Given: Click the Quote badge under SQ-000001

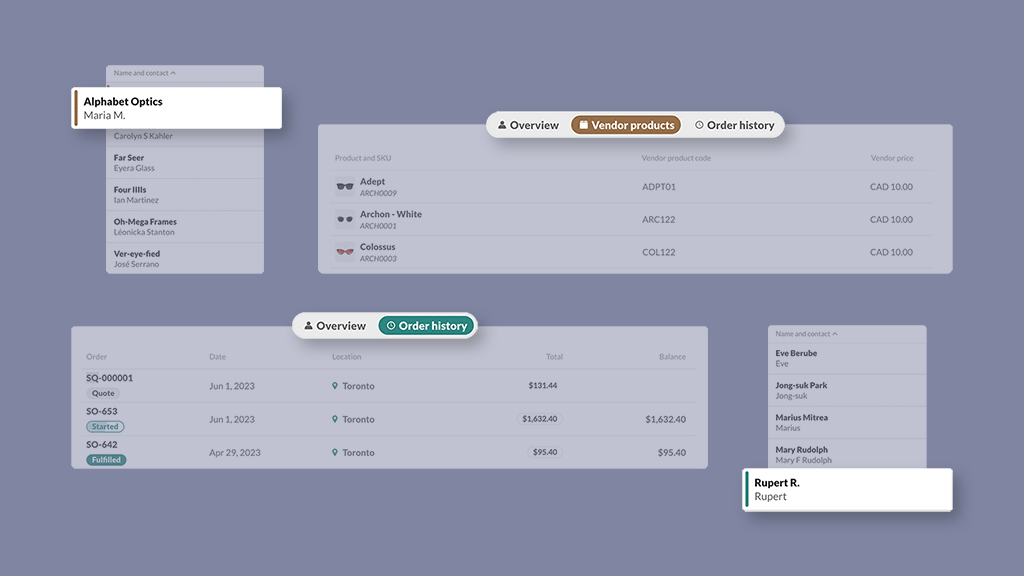Looking at the screenshot, I should (102, 393).
